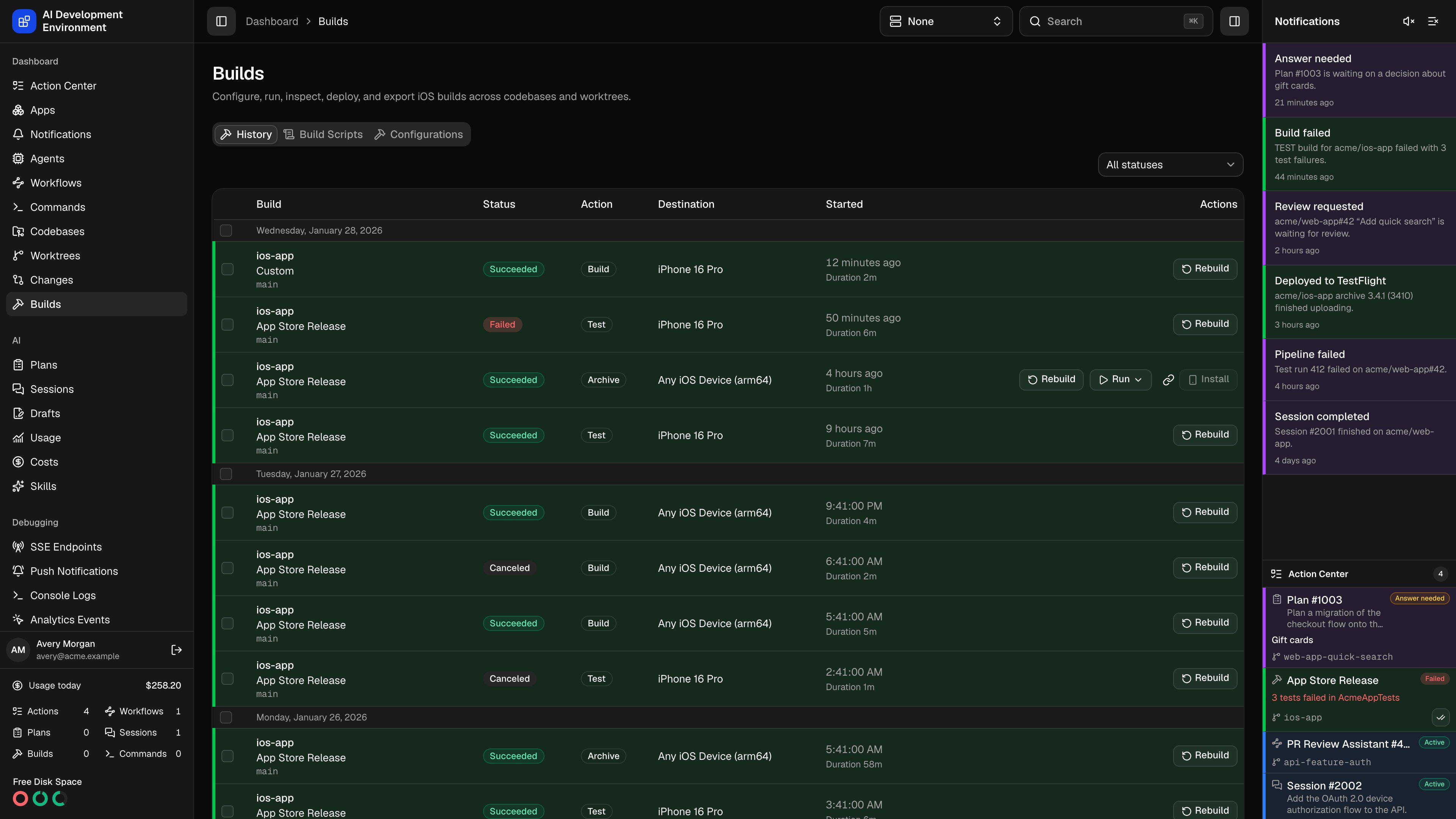Click the Dashboard breadcrumb link
The width and height of the screenshot is (1456, 819).
coord(272,22)
